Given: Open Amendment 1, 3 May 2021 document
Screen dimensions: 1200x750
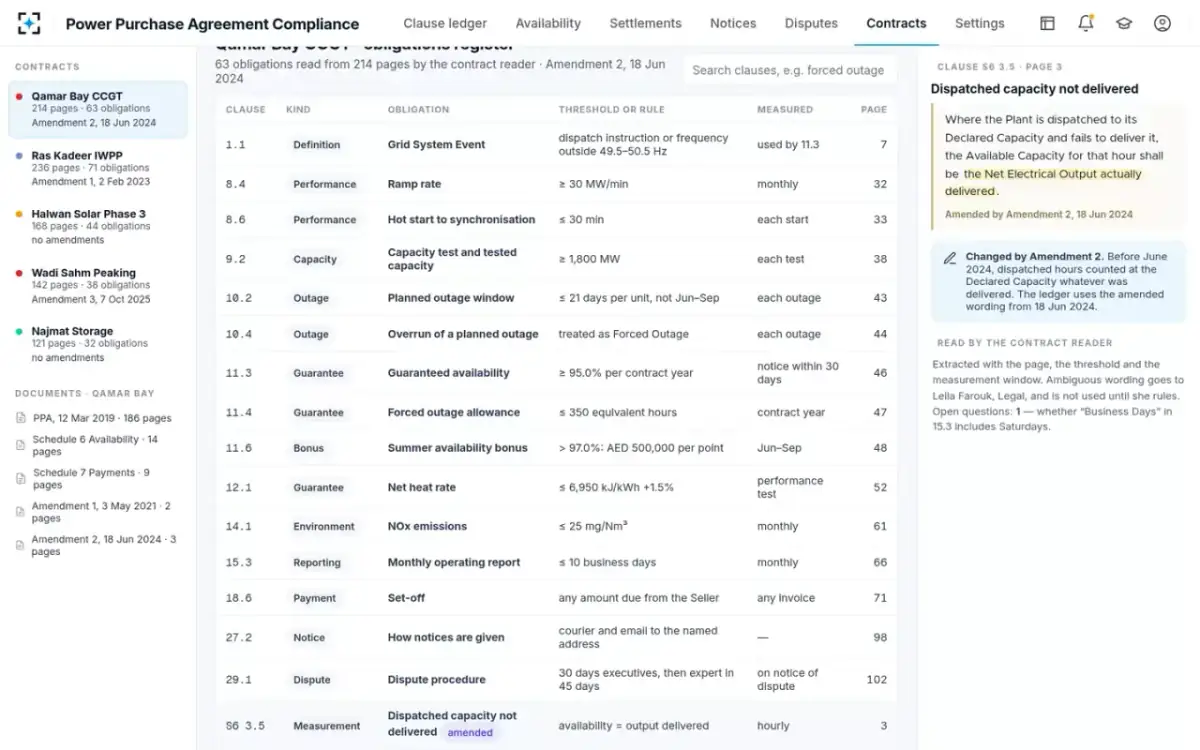Looking at the screenshot, I should tap(97, 512).
